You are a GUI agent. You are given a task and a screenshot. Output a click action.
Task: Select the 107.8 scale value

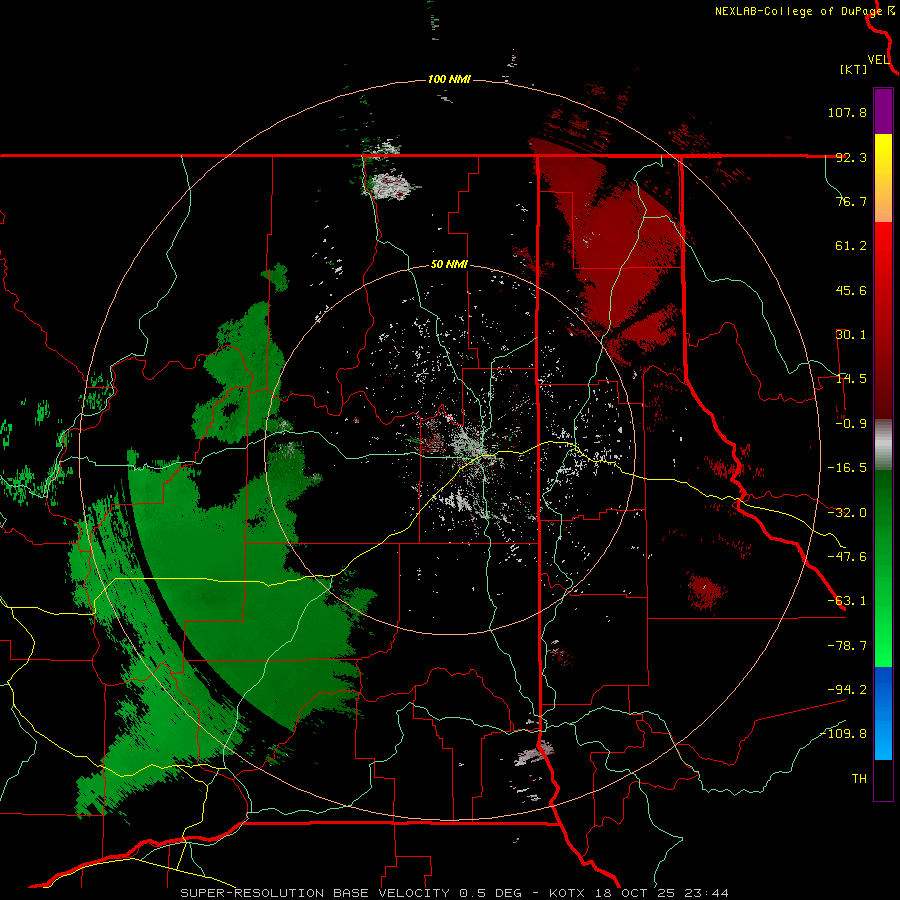click(847, 112)
